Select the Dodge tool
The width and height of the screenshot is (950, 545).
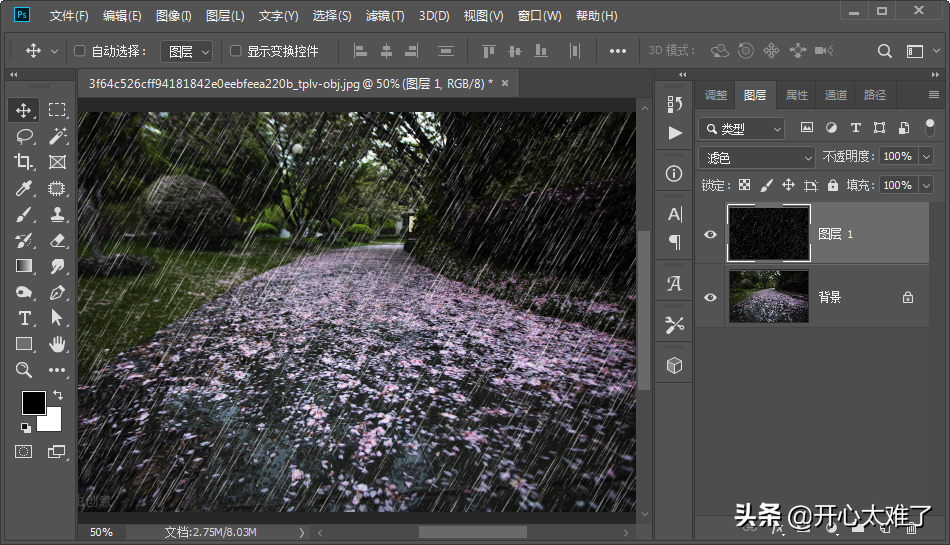tap(24, 292)
